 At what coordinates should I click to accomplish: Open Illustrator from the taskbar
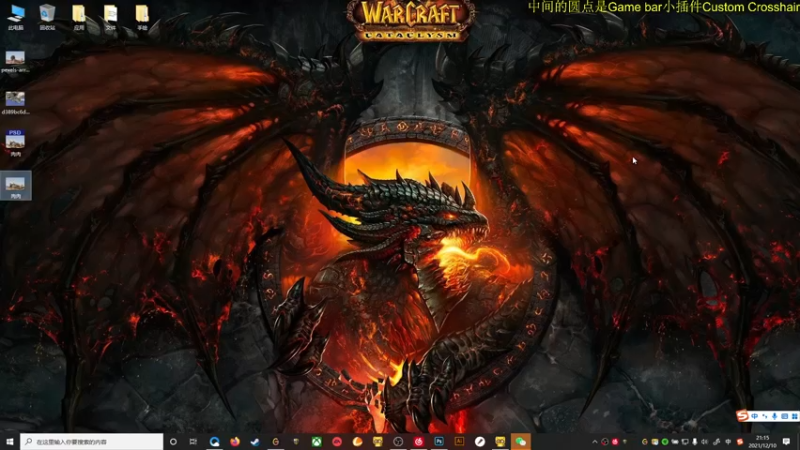459,442
